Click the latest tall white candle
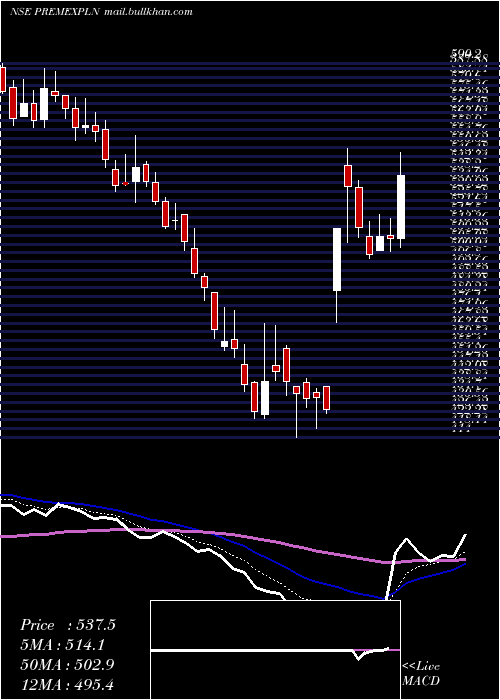This screenshot has width=500, height=700. pyautogui.click(x=401, y=207)
